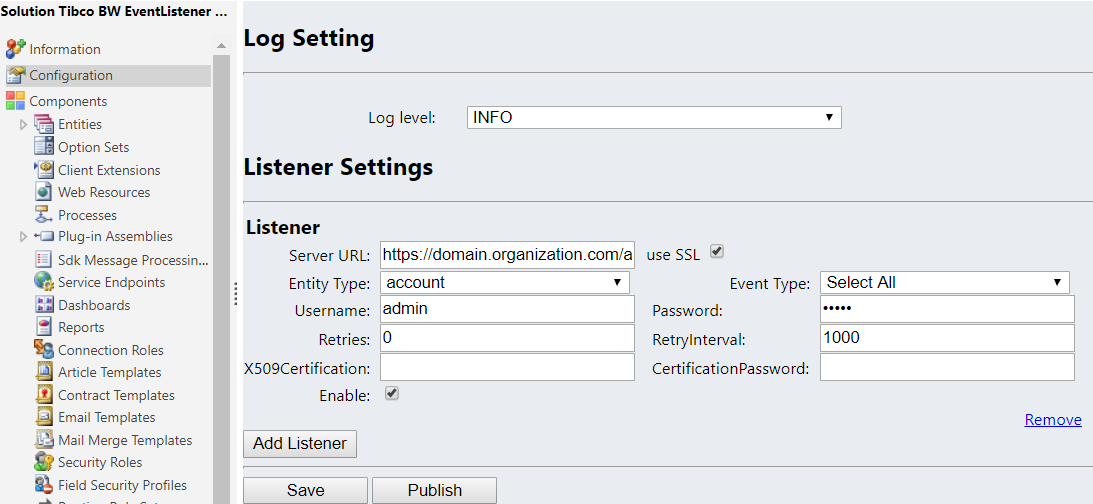The image size is (1093, 504).
Task: Open Contract Templates label
Action: [x=116, y=395]
